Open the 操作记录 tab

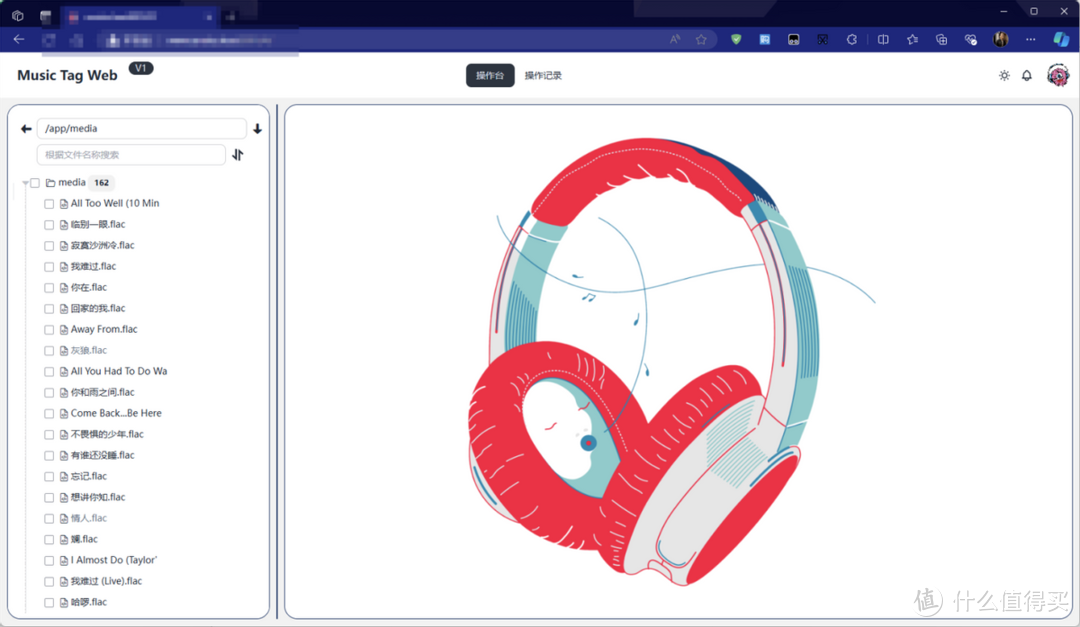(543, 76)
